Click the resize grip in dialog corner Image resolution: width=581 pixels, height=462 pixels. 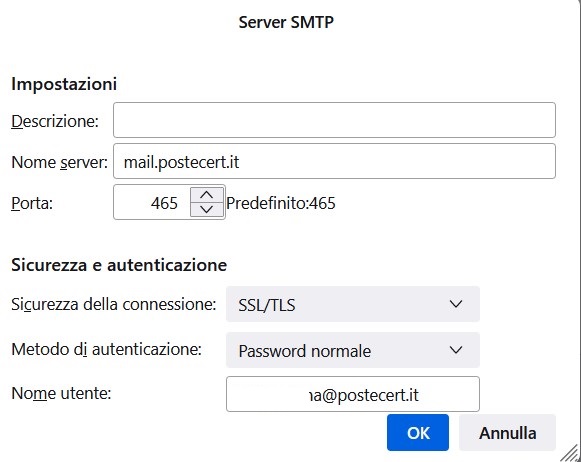click(x=571, y=453)
